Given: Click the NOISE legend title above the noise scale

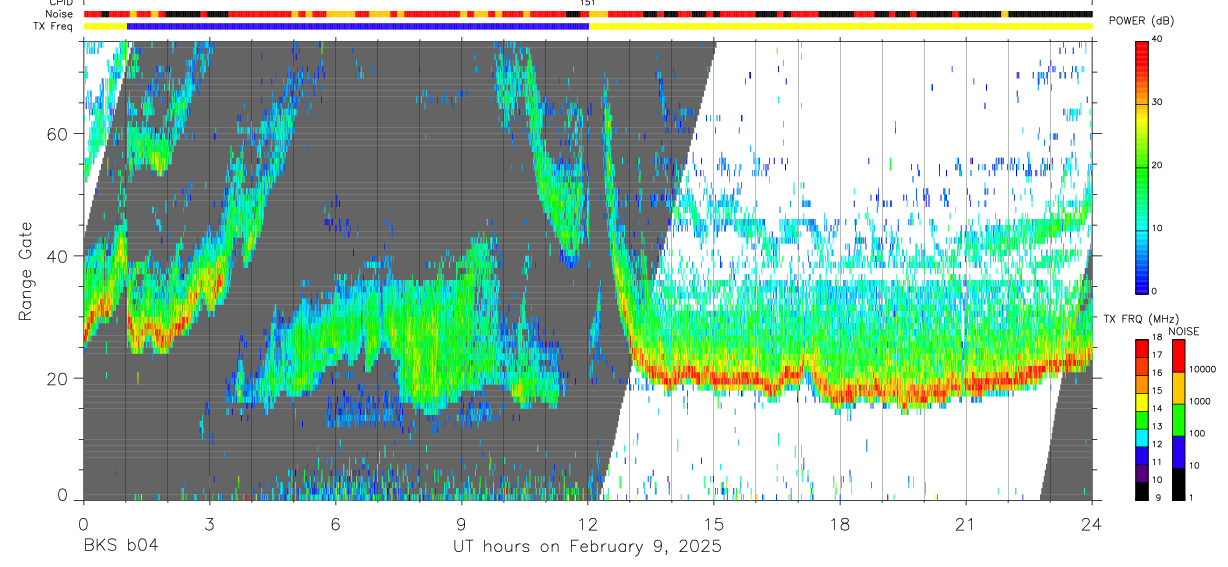Looking at the screenshot, I should click(x=1183, y=331).
